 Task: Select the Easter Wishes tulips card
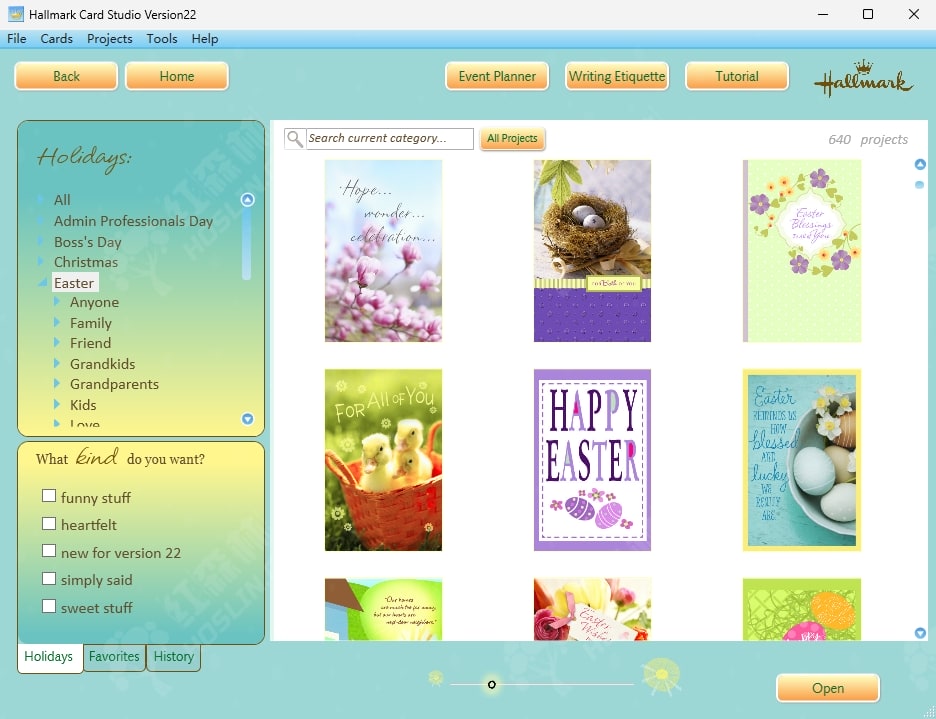tap(592, 609)
